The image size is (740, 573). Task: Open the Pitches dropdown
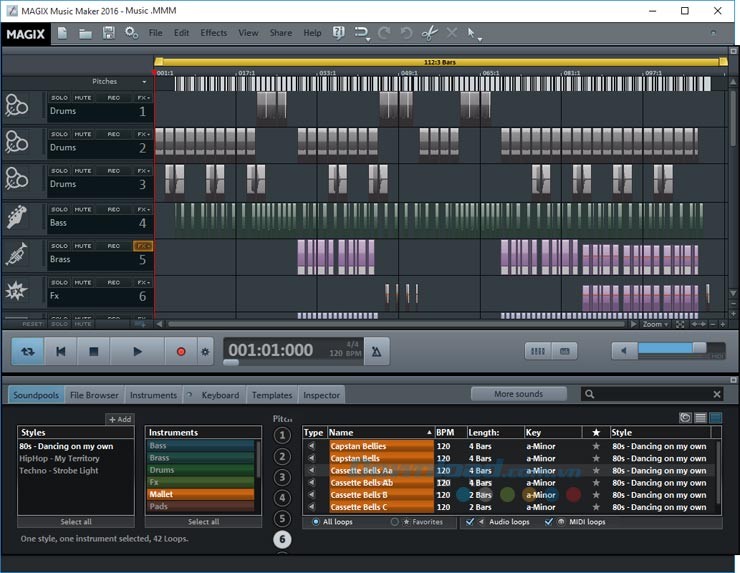pyautogui.click(x=119, y=81)
